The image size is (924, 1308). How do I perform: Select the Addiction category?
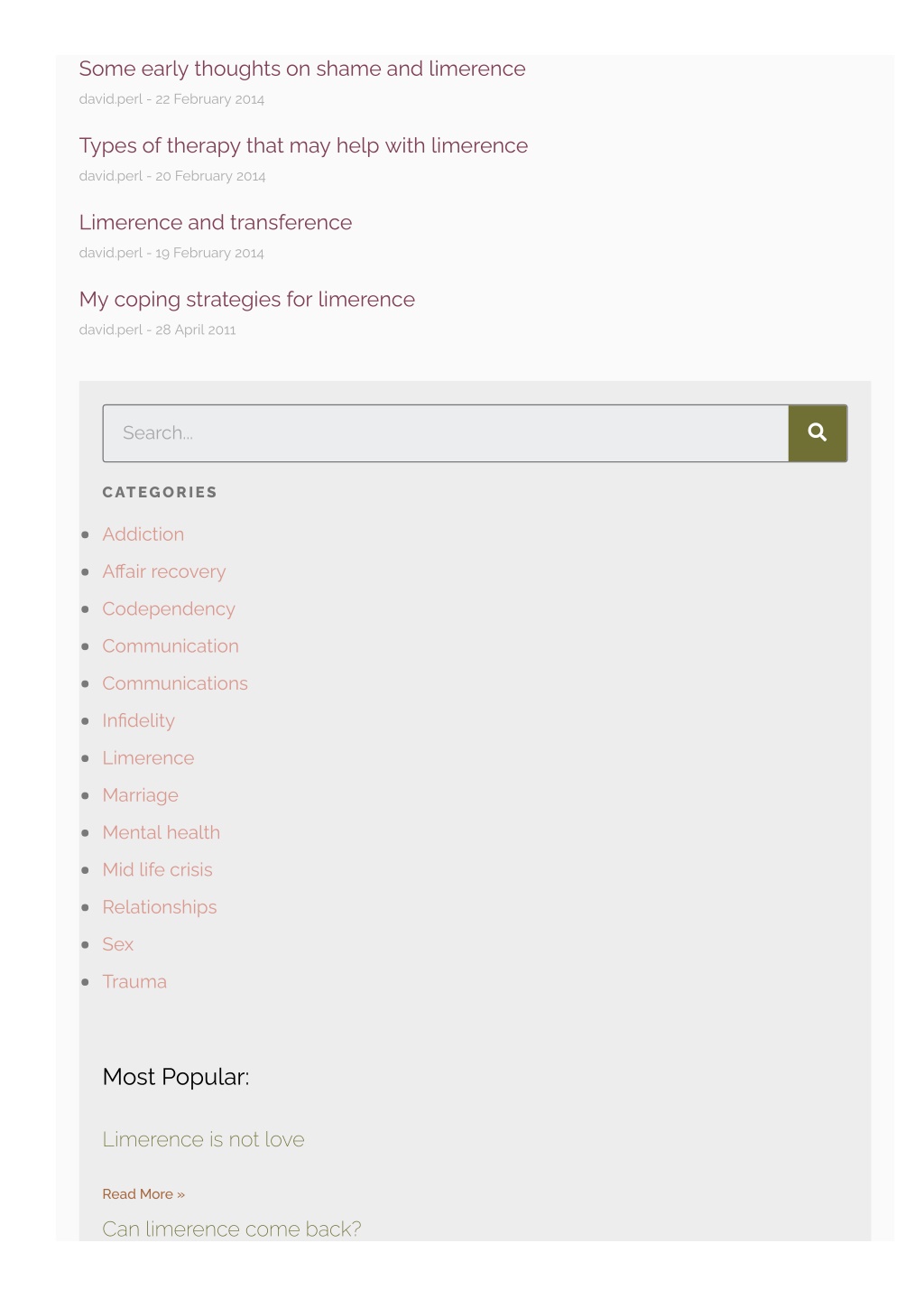point(143,534)
